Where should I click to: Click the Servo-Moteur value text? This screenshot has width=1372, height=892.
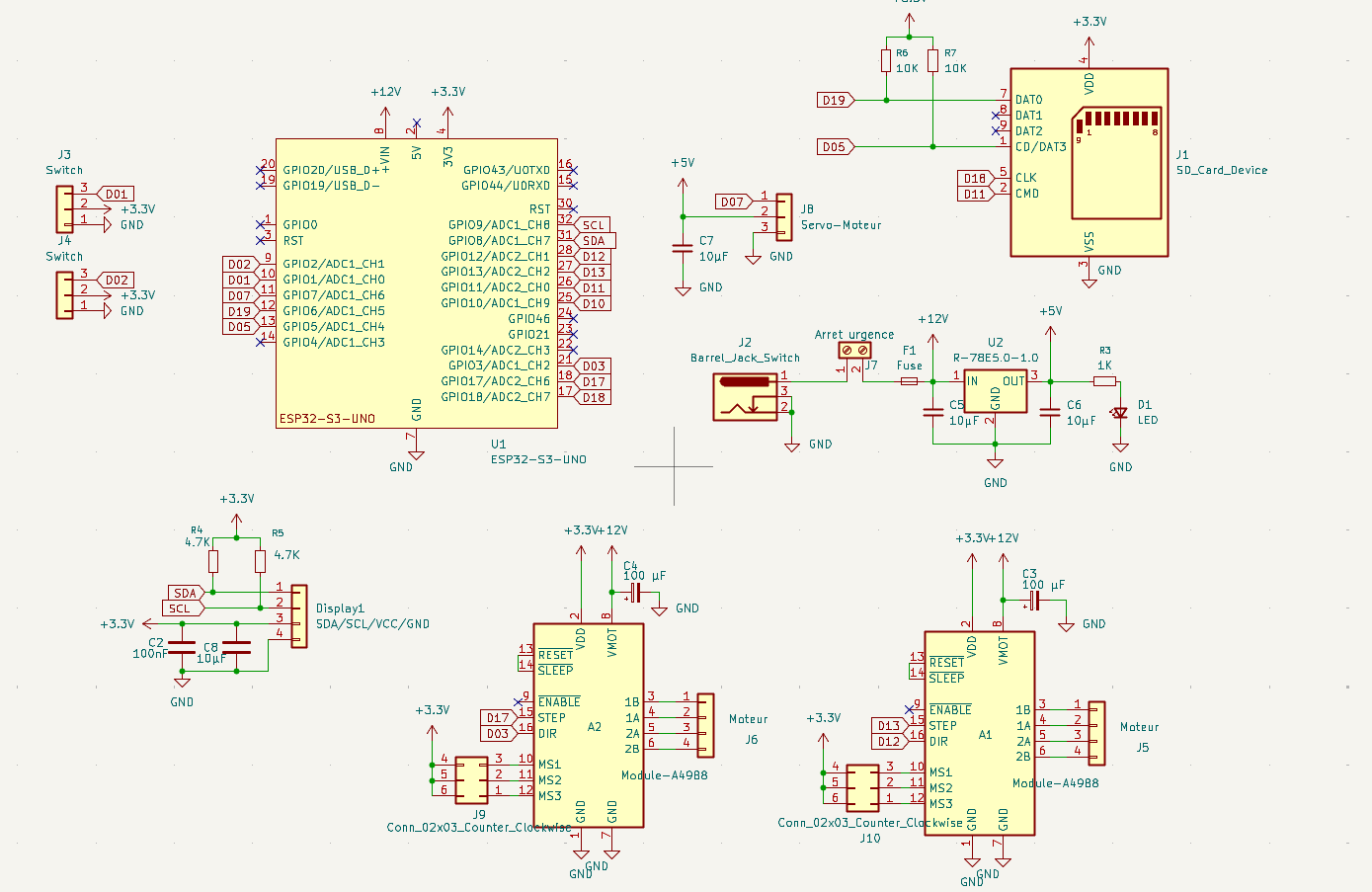tap(841, 224)
